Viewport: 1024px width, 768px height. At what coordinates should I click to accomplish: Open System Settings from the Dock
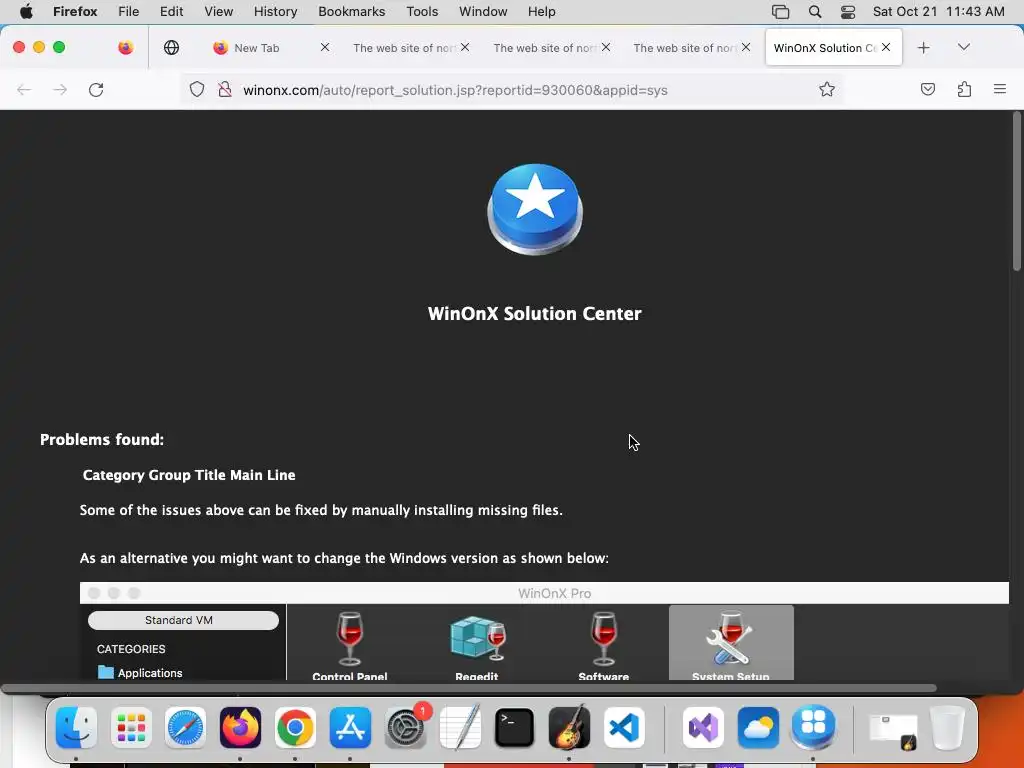coord(406,728)
